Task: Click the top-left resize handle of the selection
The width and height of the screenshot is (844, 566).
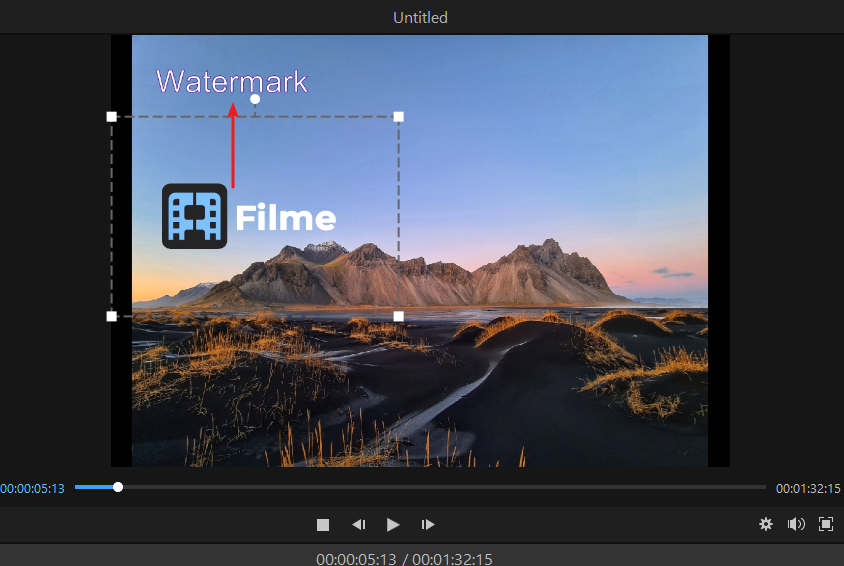Action: (111, 117)
